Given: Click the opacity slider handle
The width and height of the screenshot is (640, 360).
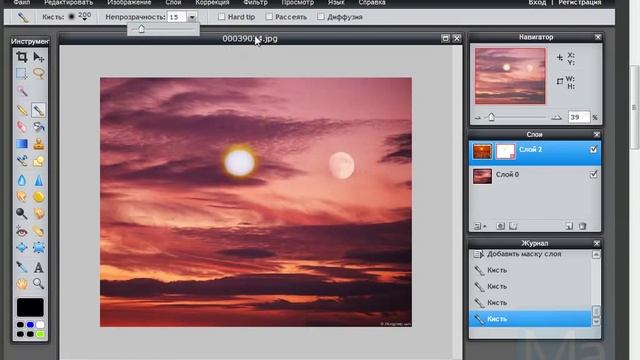Looking at the screenshot, I should (x=141, y=29).
